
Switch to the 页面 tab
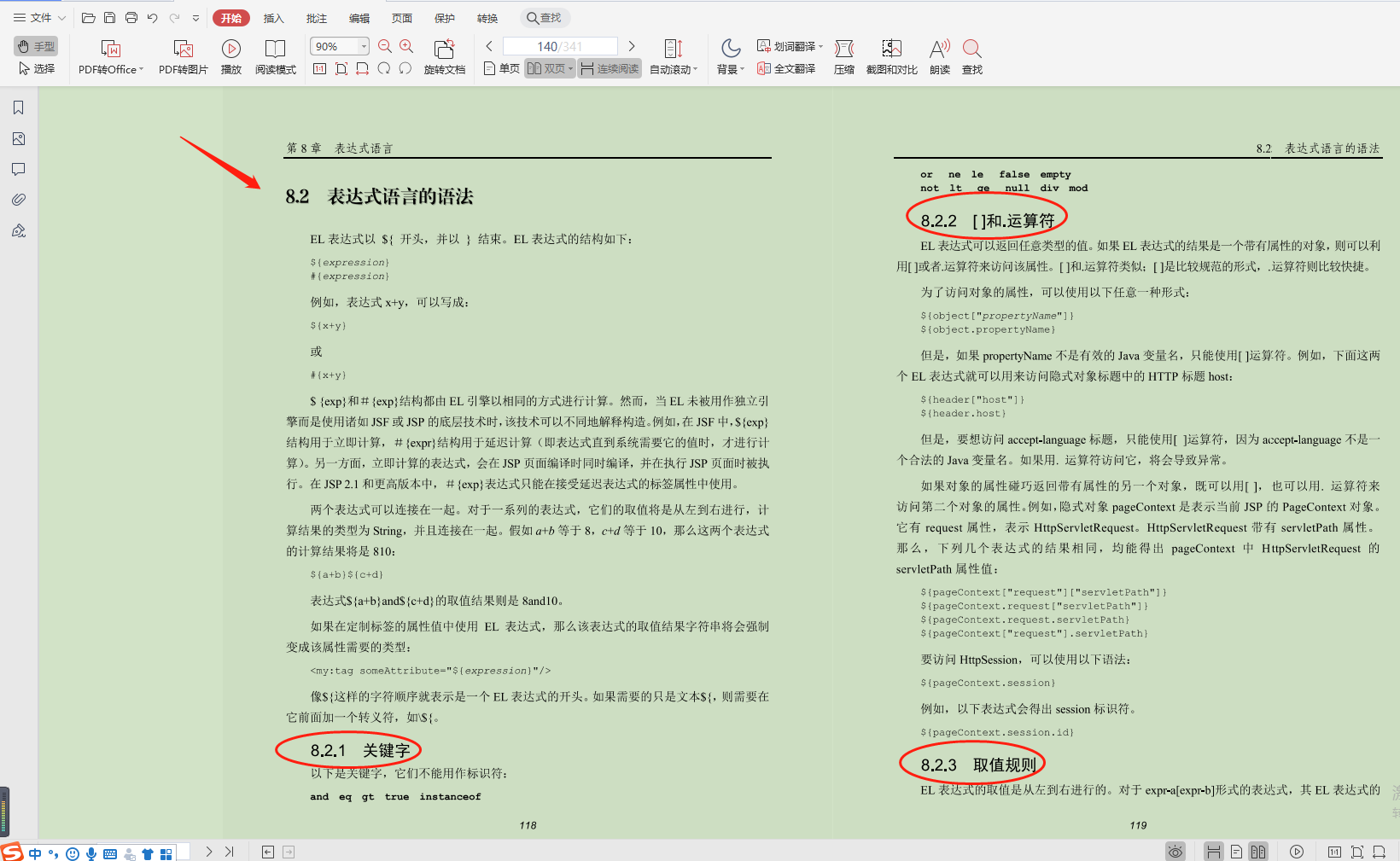coord(402,18)
